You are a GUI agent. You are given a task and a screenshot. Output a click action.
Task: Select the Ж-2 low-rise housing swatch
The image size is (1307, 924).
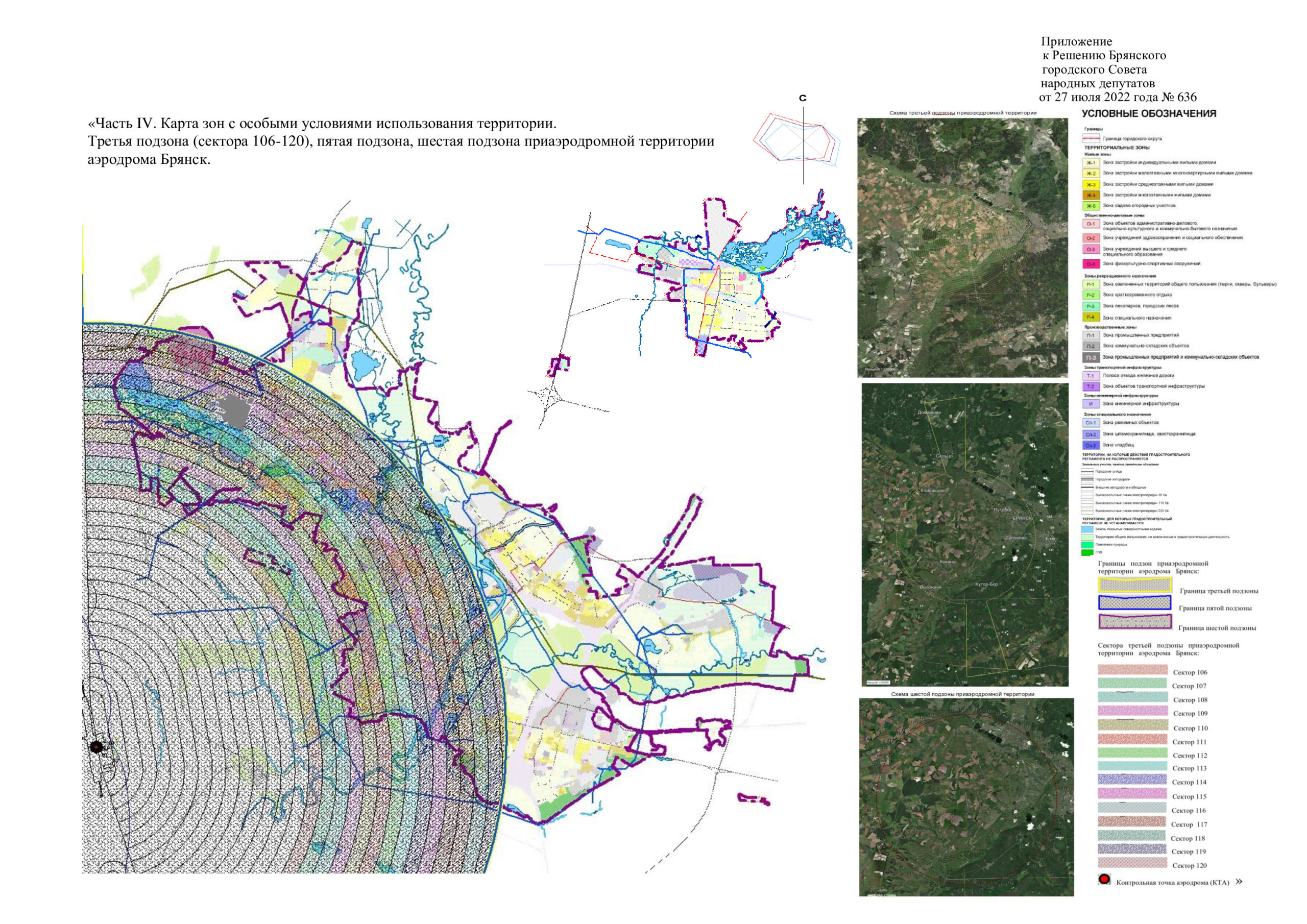pos(1090,174)
